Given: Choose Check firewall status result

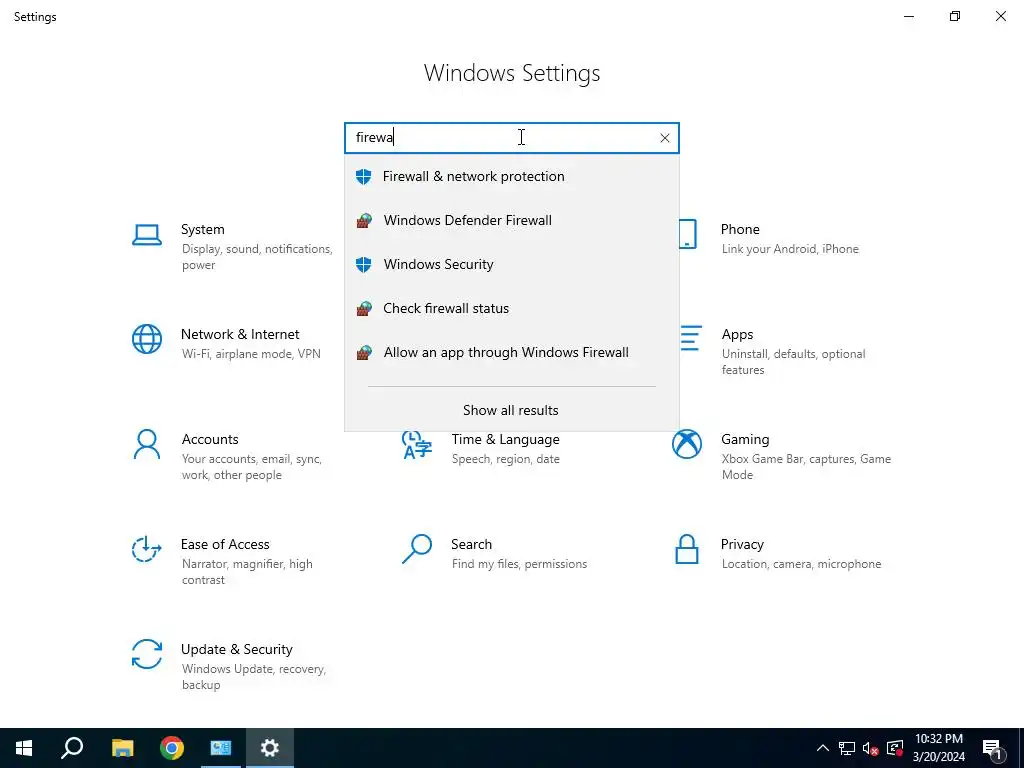Looking at the screenshot, I should point(511,308).
